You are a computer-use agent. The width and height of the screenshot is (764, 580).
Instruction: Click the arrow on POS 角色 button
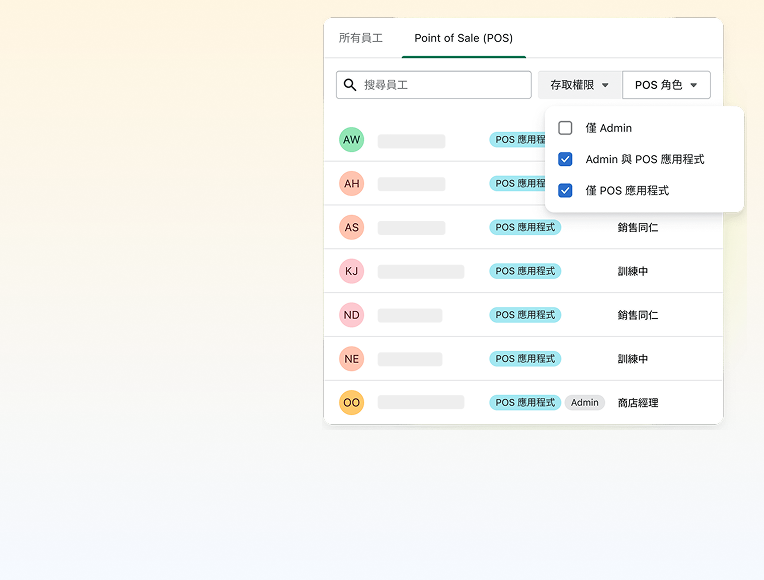point(694,86)
